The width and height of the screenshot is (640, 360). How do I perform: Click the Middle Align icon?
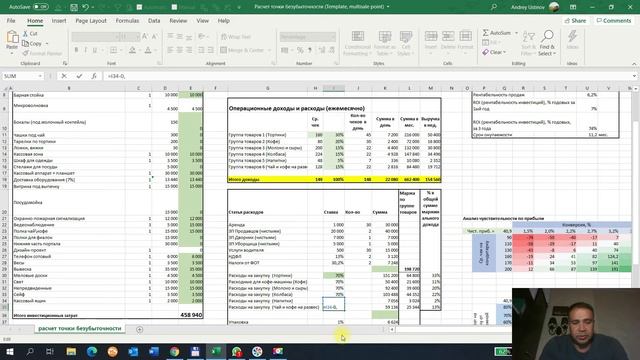tap(180, 37)
